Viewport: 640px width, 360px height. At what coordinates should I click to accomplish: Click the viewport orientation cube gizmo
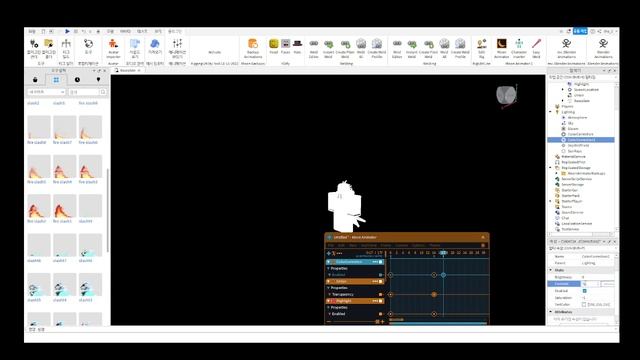(506, 96)
